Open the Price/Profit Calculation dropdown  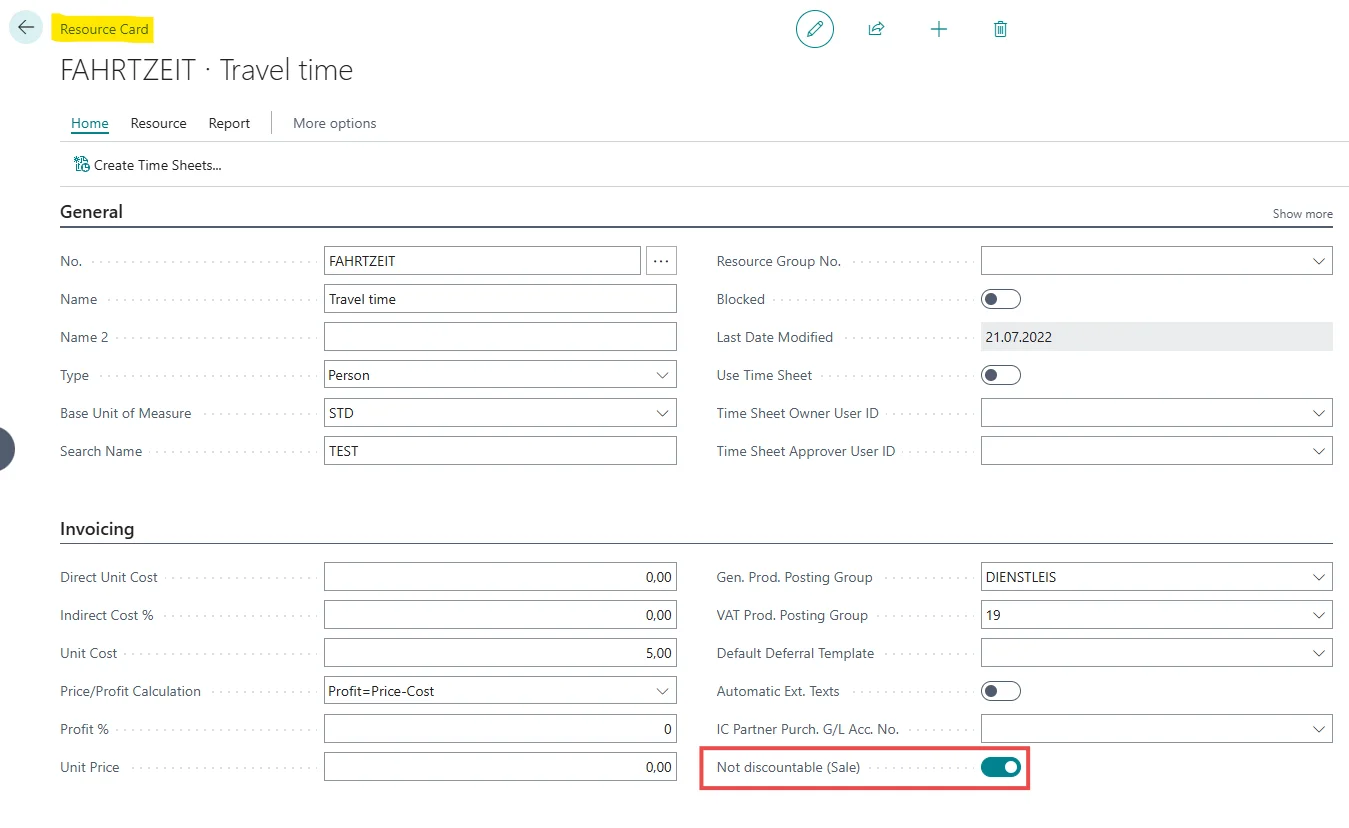(x=662, y=691)
